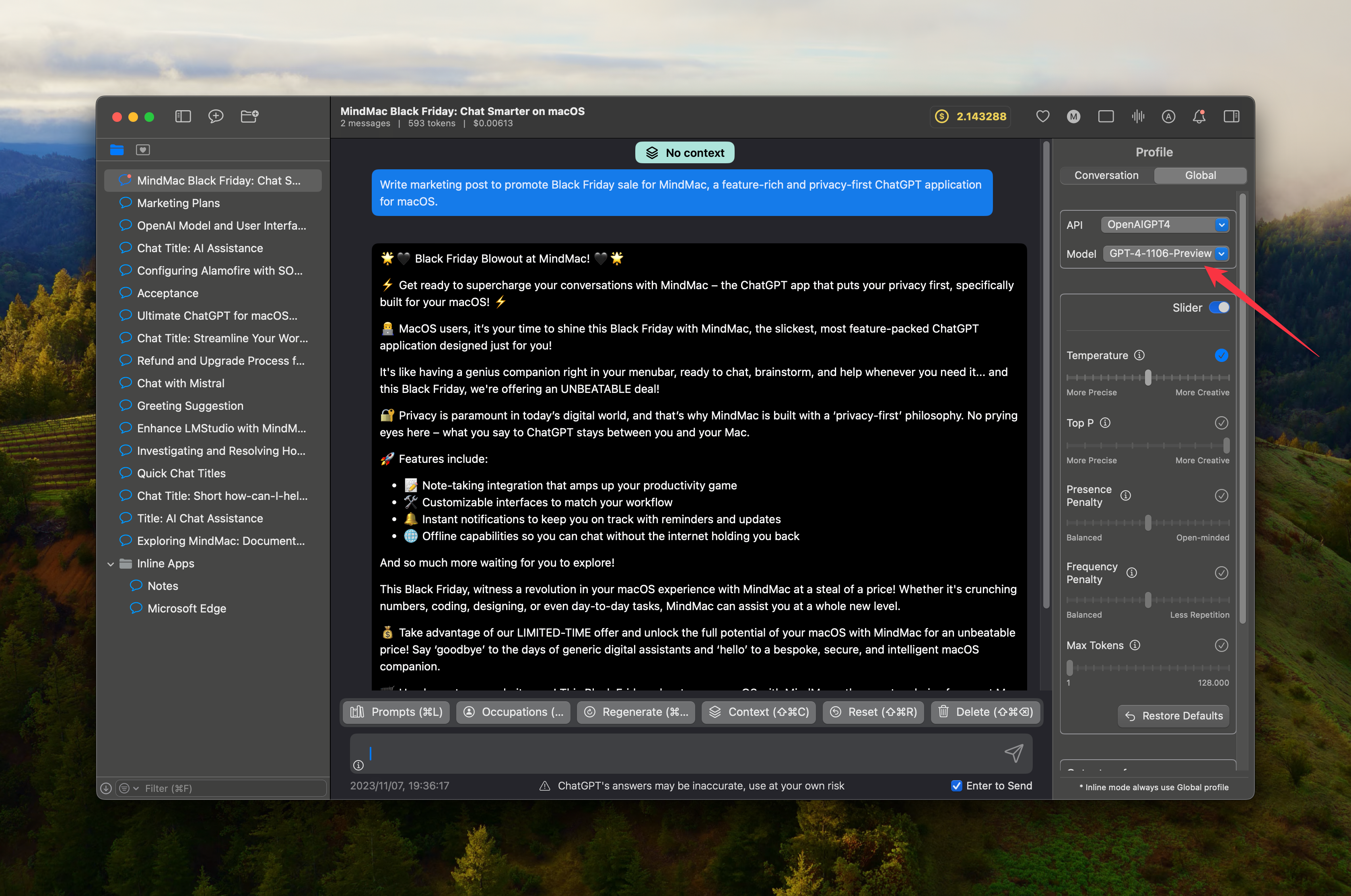Click the Presence Penalty slider handle

tap(1147, 523)
